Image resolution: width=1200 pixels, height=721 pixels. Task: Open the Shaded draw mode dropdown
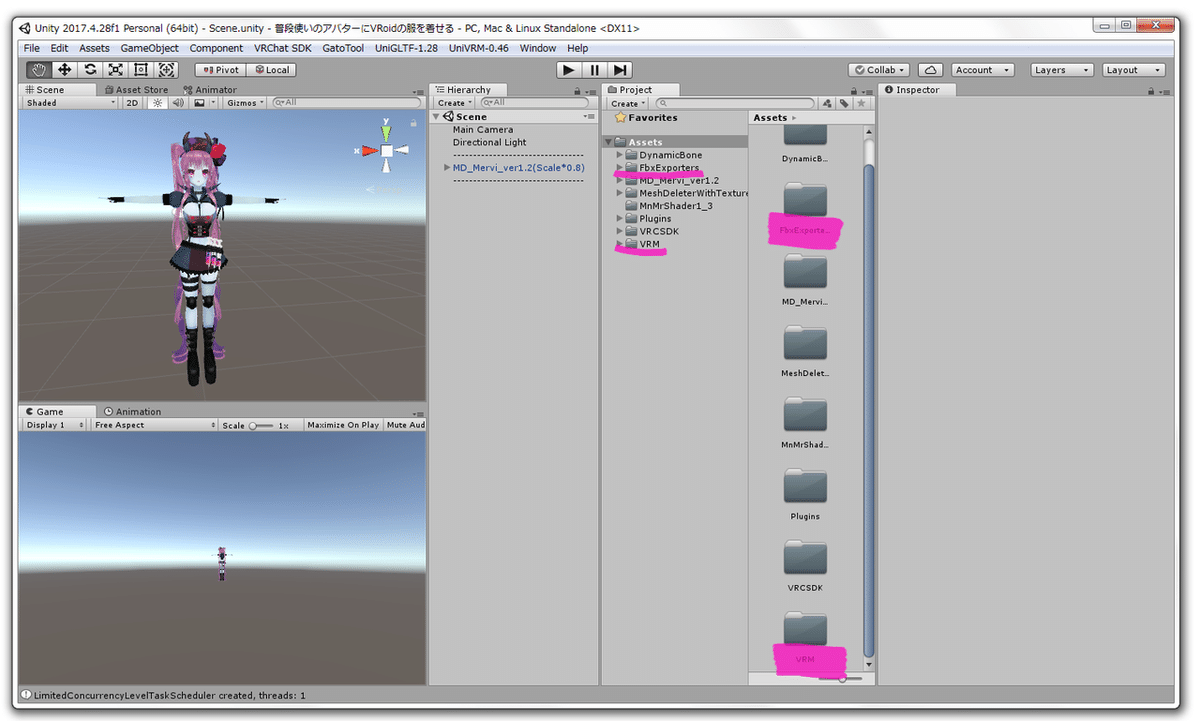pyautogui.click(x=71, y=102)
